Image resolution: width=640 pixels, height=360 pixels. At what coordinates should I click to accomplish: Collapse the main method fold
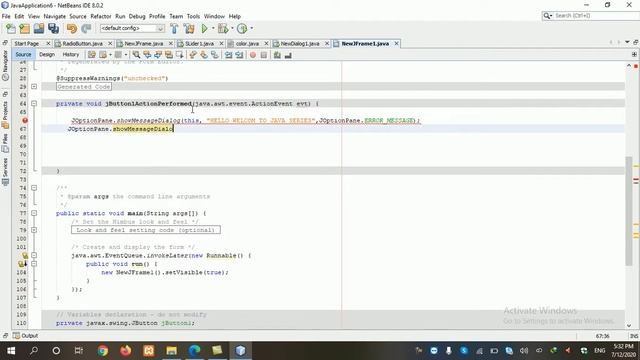click(34, 213)
